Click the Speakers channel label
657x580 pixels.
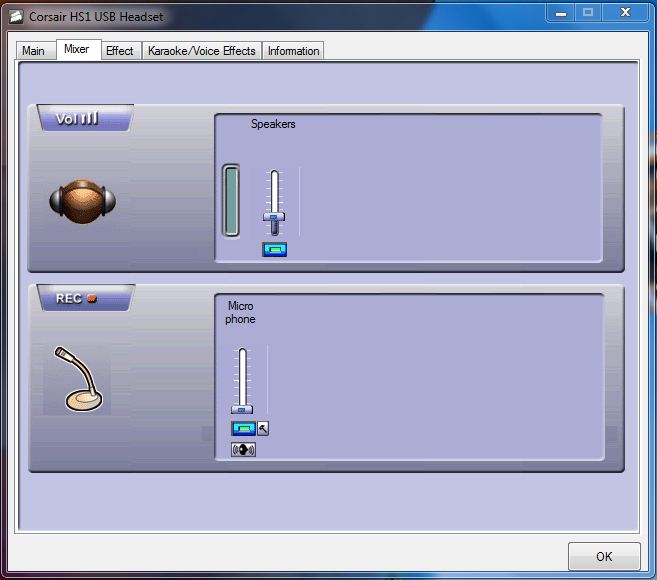pos(273,124)
